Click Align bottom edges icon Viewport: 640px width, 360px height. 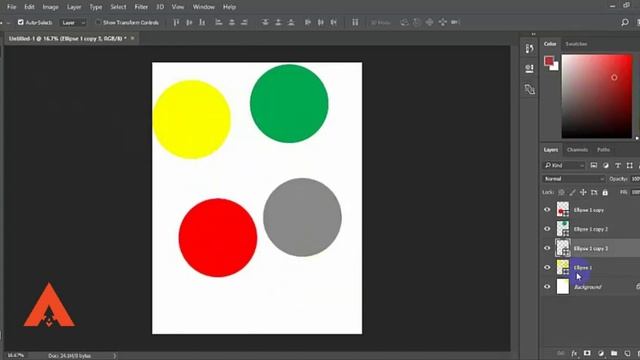click(x=202, y=22)
